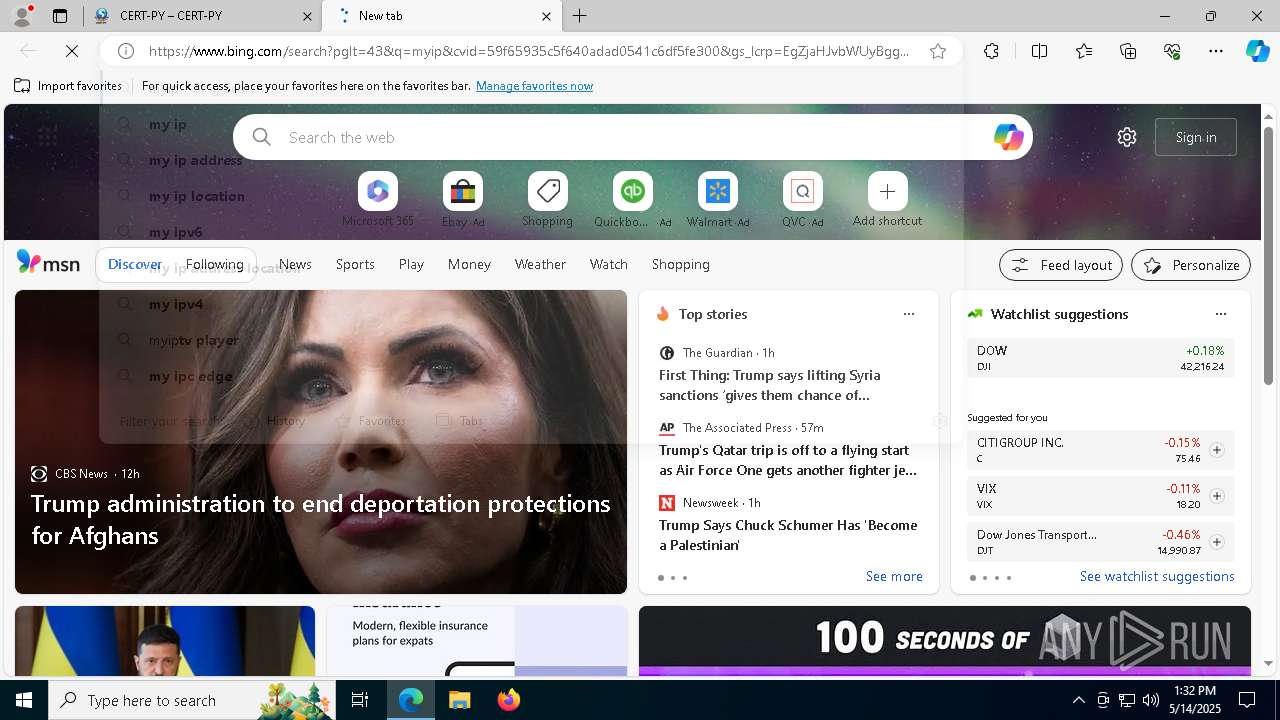Click See more top stories

894,576
